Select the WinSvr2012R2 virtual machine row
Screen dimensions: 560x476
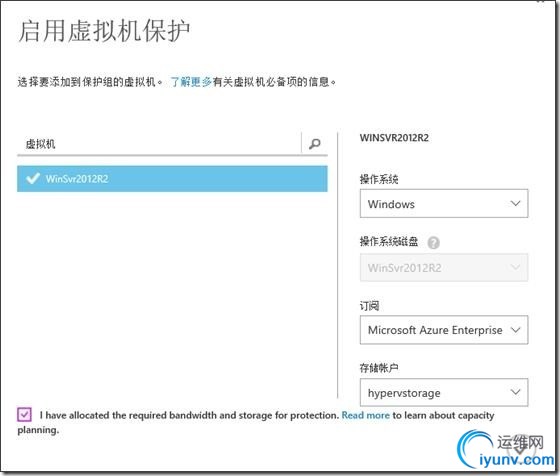point(172,179)
